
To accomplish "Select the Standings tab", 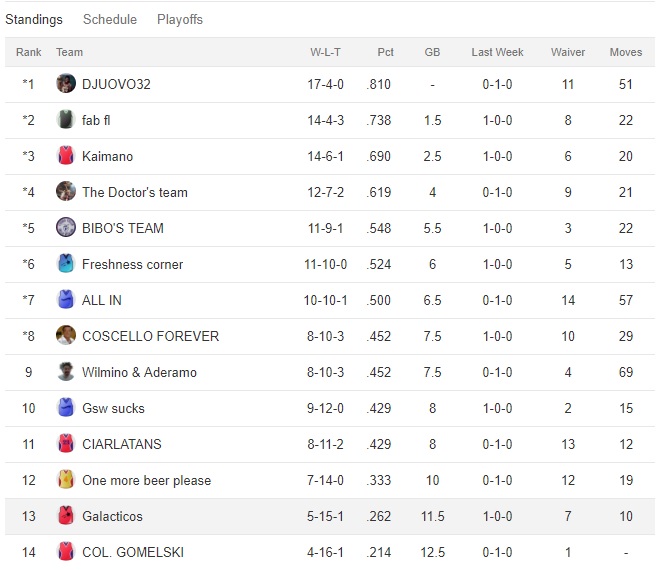I will [x=34, y=20].
